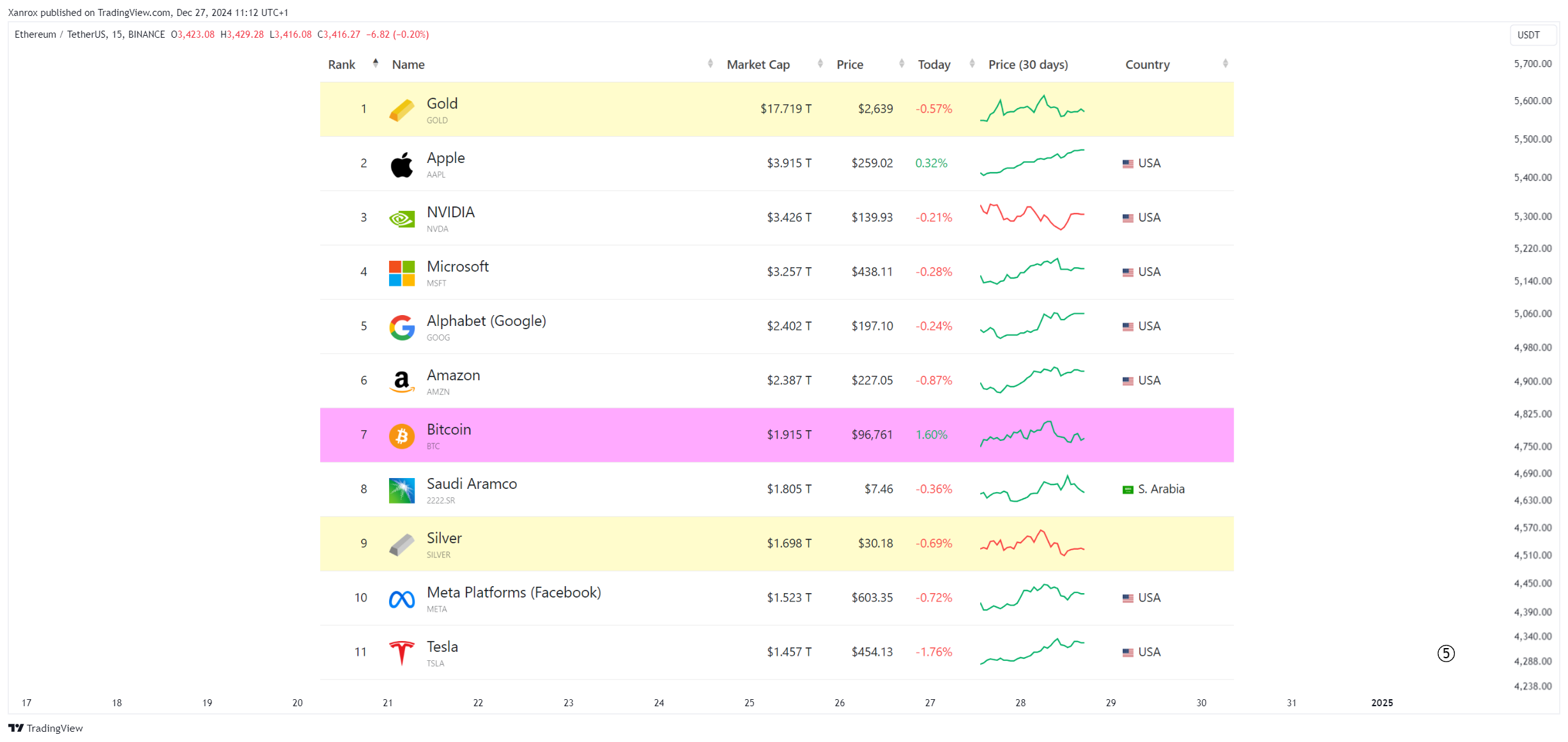1568x742 pixels.
Task: Click Gold market cap $17.719 T
Action: point(786,109)
